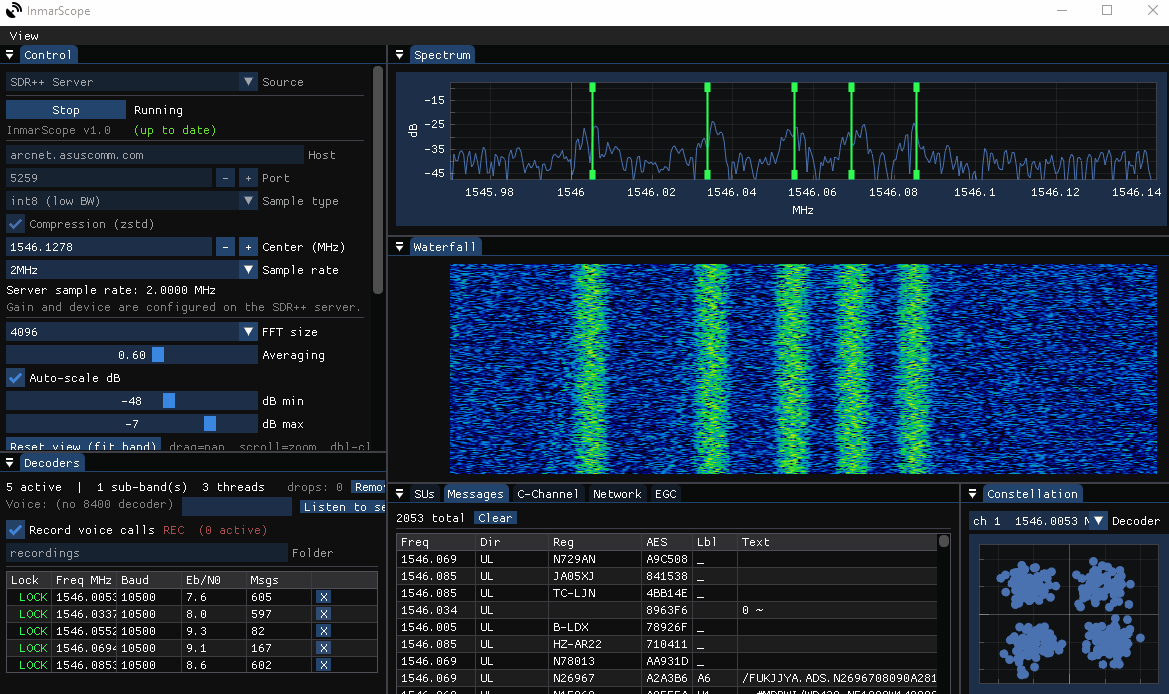Toggle Record voice calls checkbox
Viewport: 1169px width, 694px height.
(16, 530)
